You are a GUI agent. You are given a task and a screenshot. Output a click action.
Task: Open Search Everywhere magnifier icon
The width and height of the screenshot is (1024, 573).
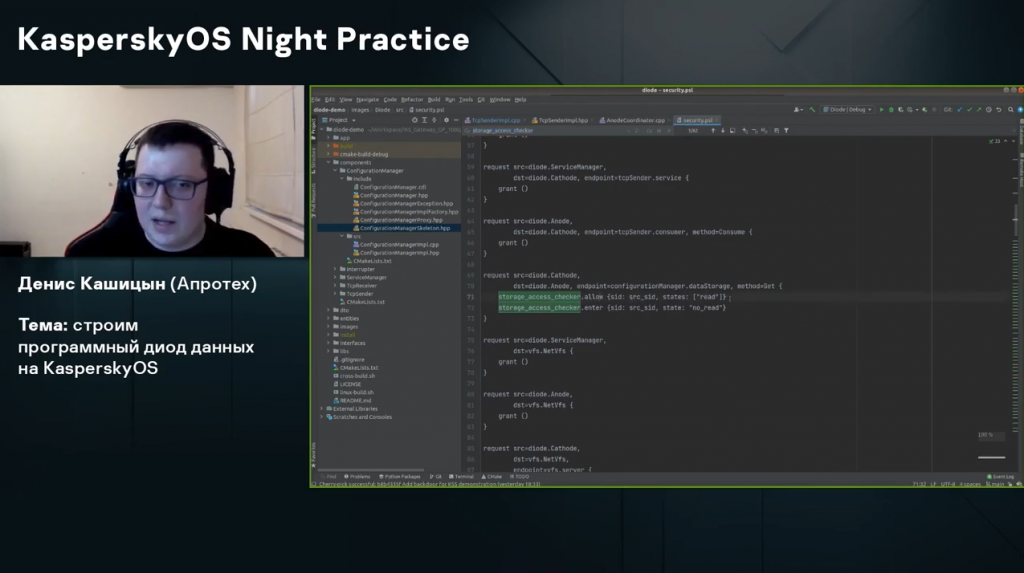tap(1010, 110)
